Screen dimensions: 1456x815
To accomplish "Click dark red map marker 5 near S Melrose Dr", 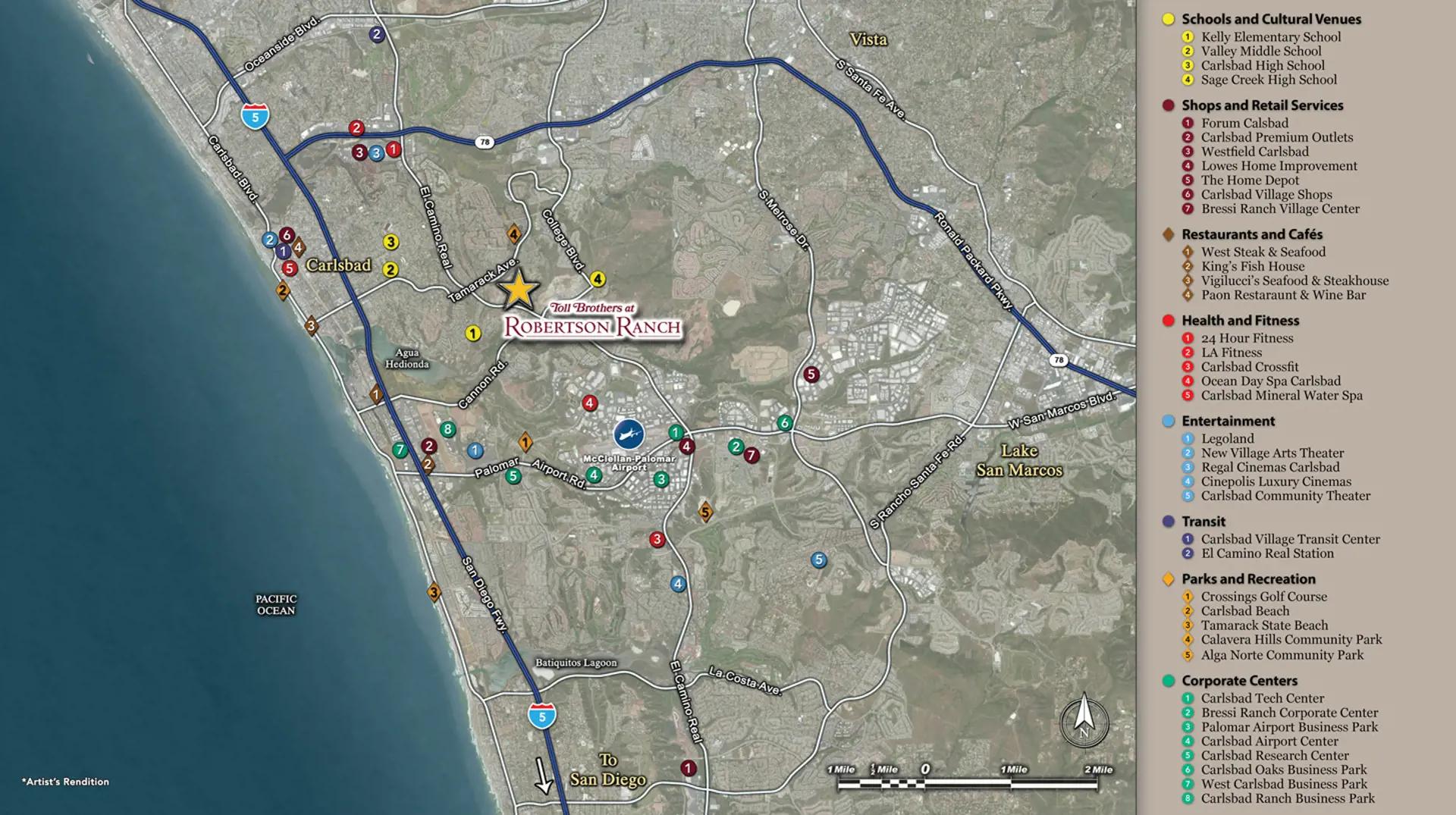I will pos(811,374).
